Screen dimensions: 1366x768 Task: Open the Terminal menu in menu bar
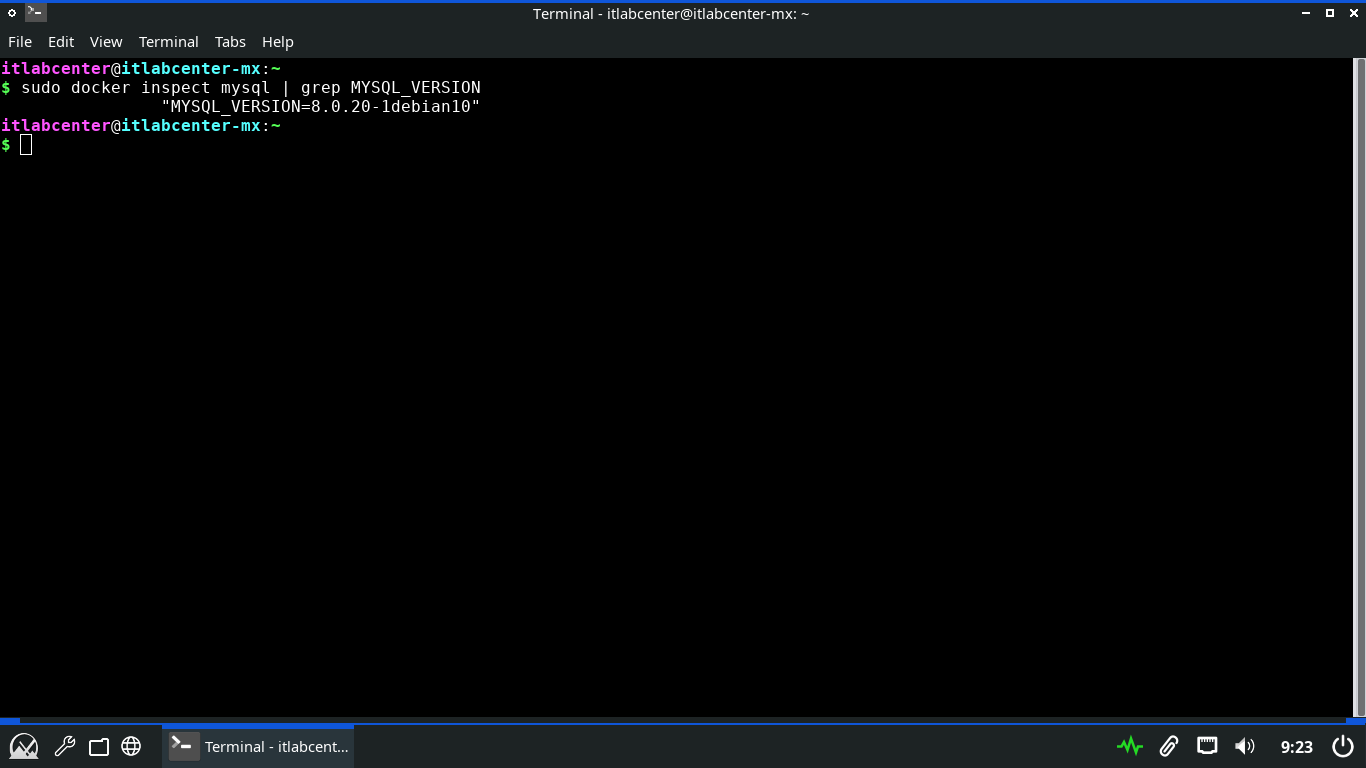[x=168, y=42]
